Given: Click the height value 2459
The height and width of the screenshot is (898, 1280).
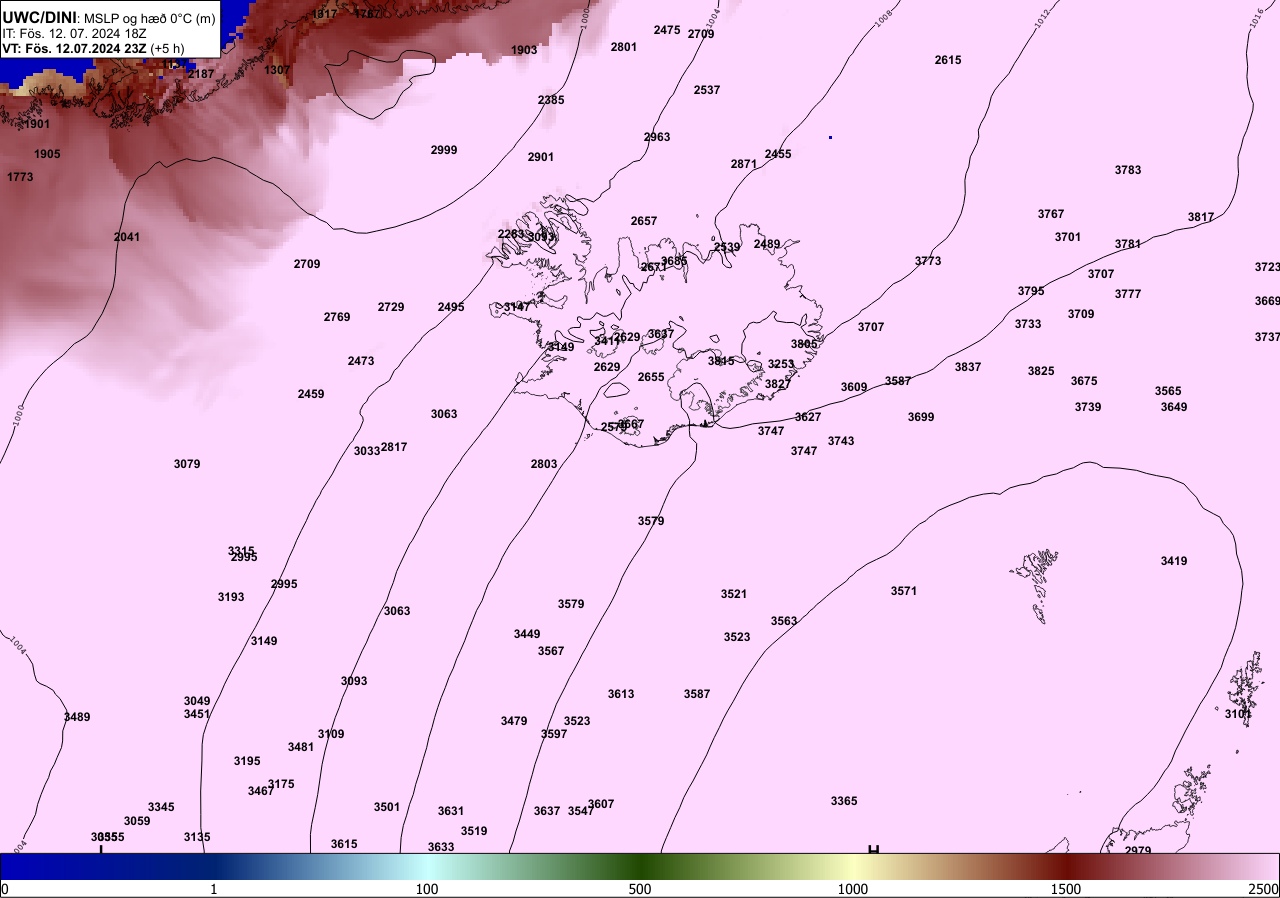Looking at the screenshot, I should click(x=311, y=394).
